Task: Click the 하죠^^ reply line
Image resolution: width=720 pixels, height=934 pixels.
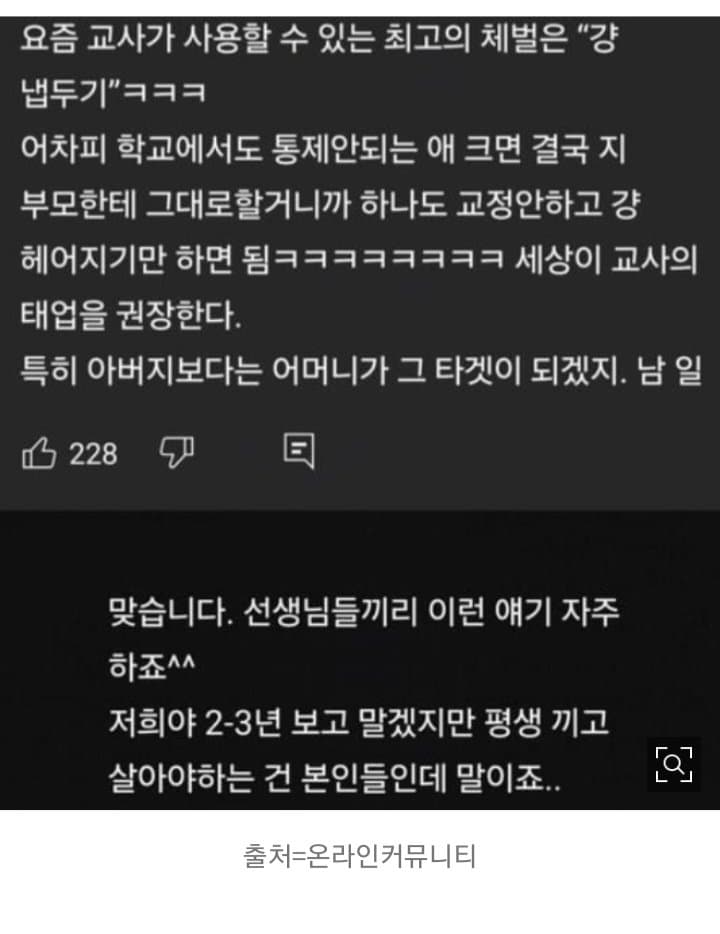Action: [x=152, y=666]
